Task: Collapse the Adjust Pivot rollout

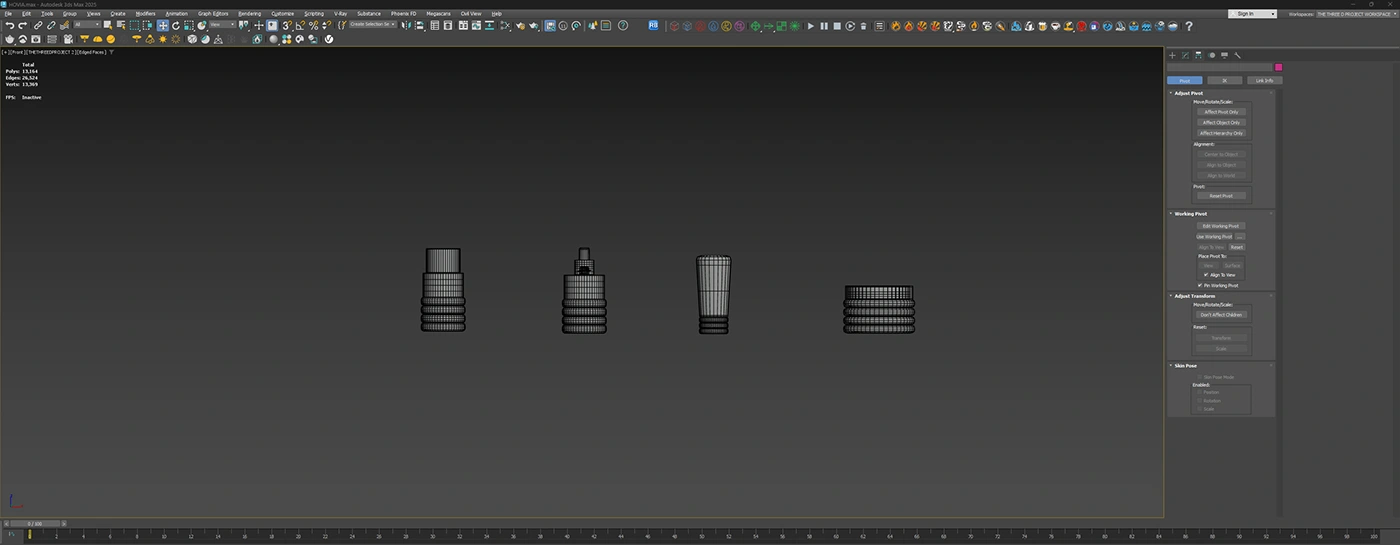Action: click(1189, 93)
